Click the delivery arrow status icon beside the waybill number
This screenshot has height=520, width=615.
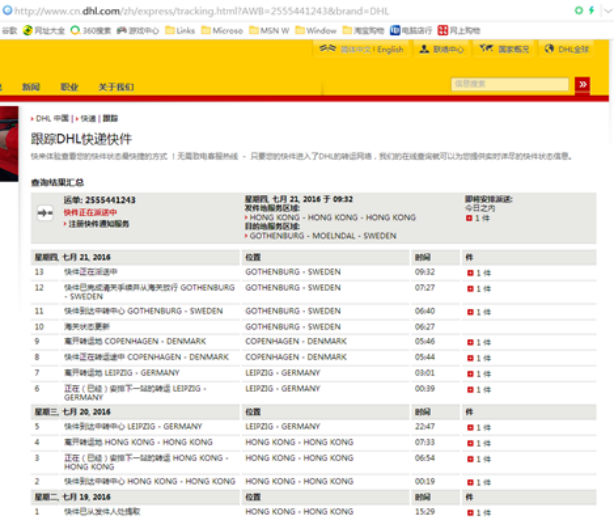pos(45,213)
